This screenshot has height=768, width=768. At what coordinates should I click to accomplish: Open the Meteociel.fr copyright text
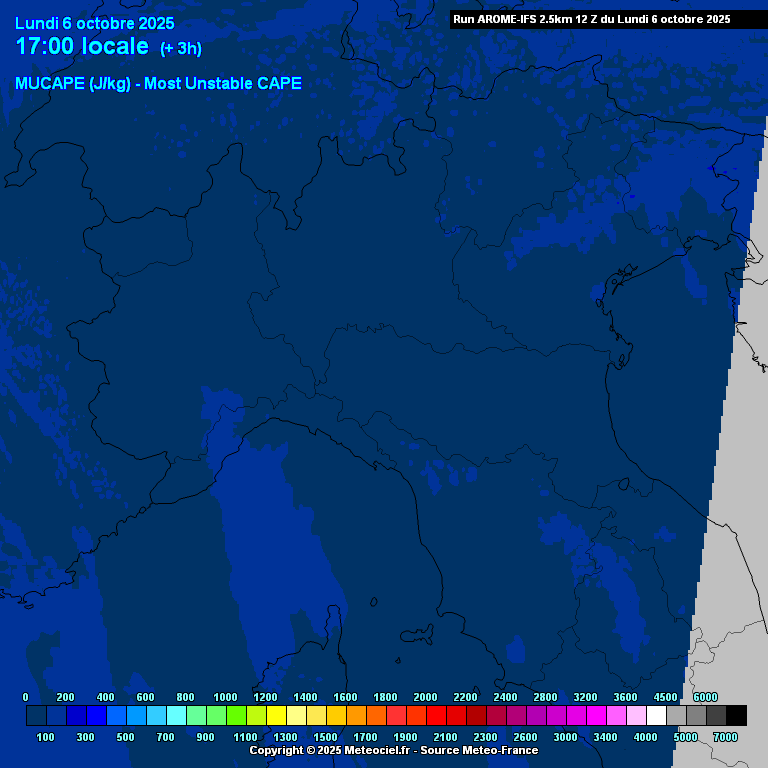331,750
